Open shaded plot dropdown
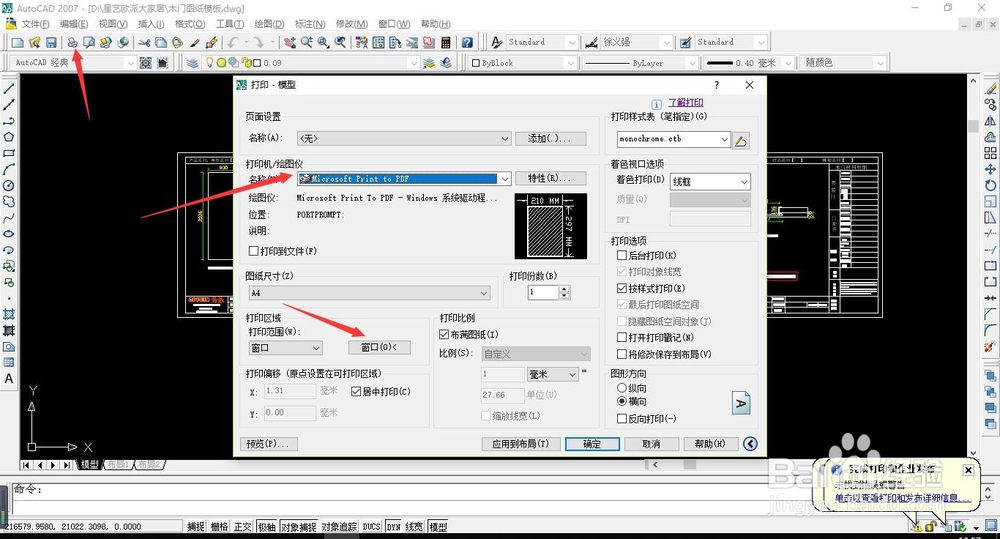This screenshot has height=539, width=1000. (710, 182)
